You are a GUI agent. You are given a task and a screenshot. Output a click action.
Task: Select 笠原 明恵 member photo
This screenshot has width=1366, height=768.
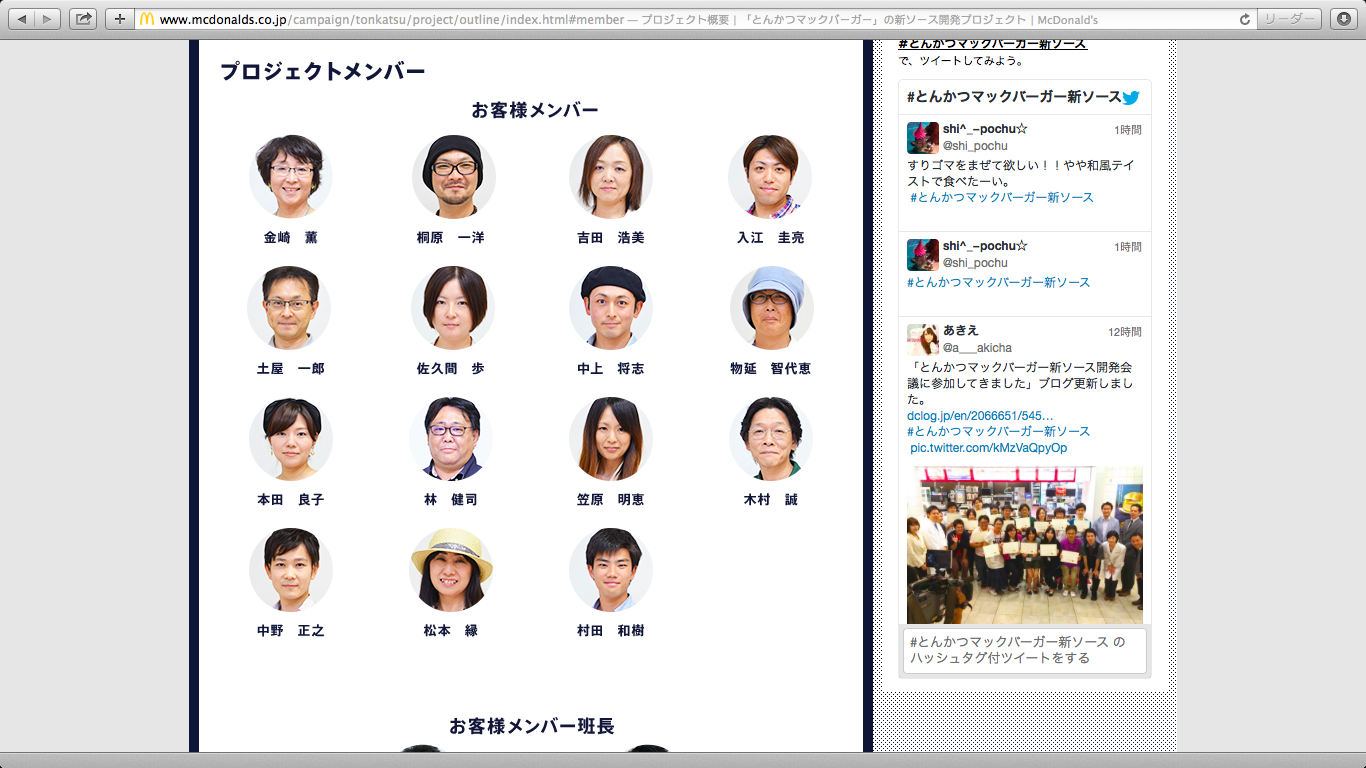coord(610,438)
